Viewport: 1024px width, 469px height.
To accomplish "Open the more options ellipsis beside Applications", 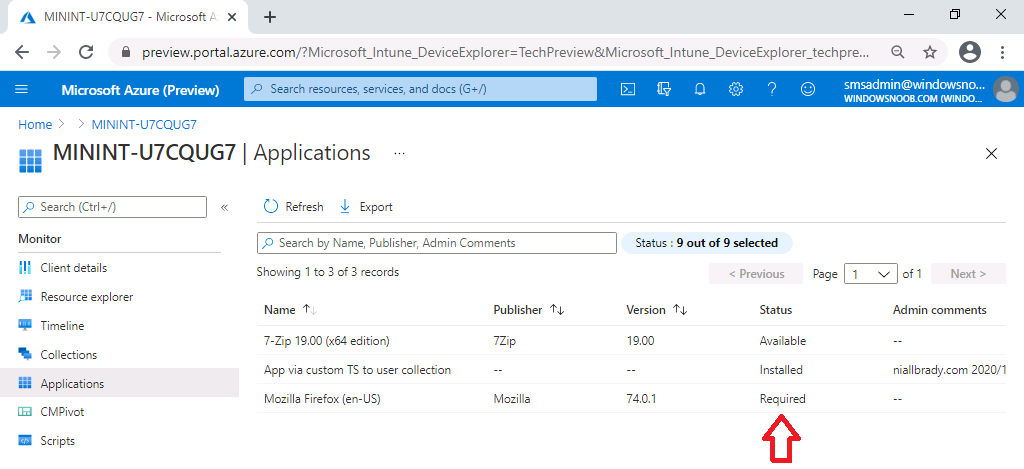I will coord(400,154).
